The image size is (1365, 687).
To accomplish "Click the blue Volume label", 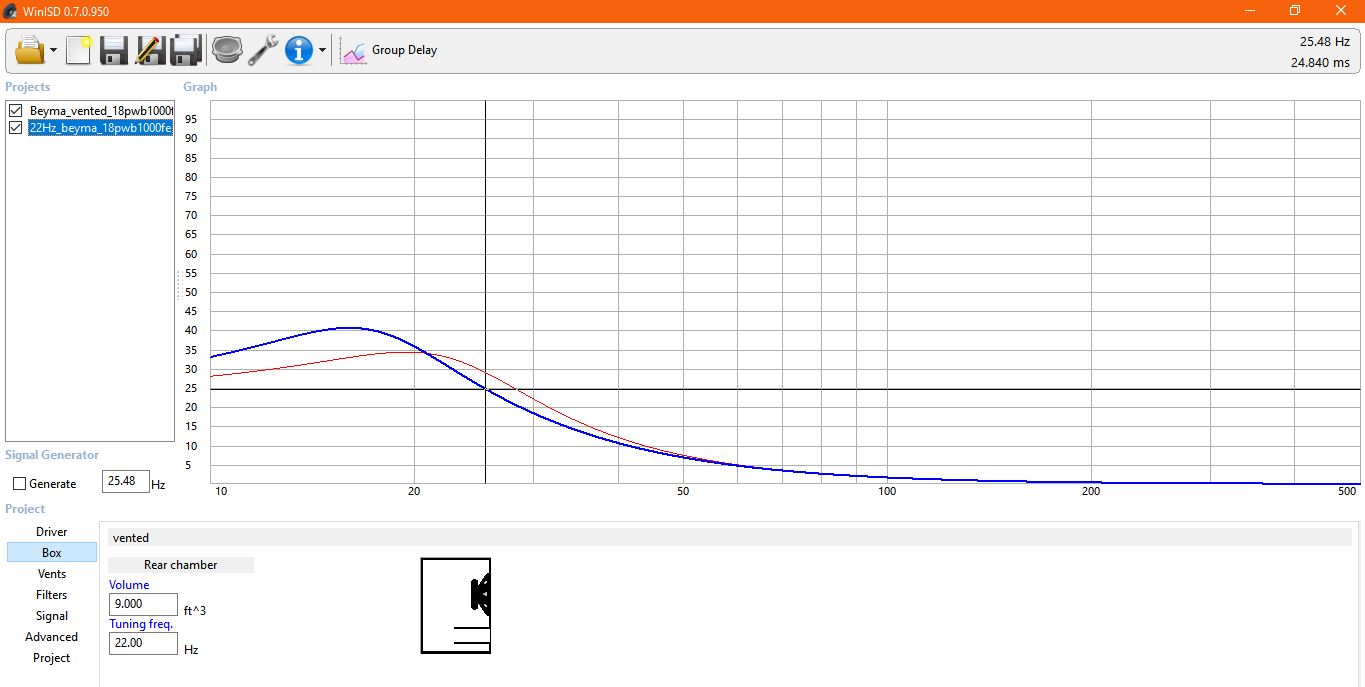I will 129,585.
